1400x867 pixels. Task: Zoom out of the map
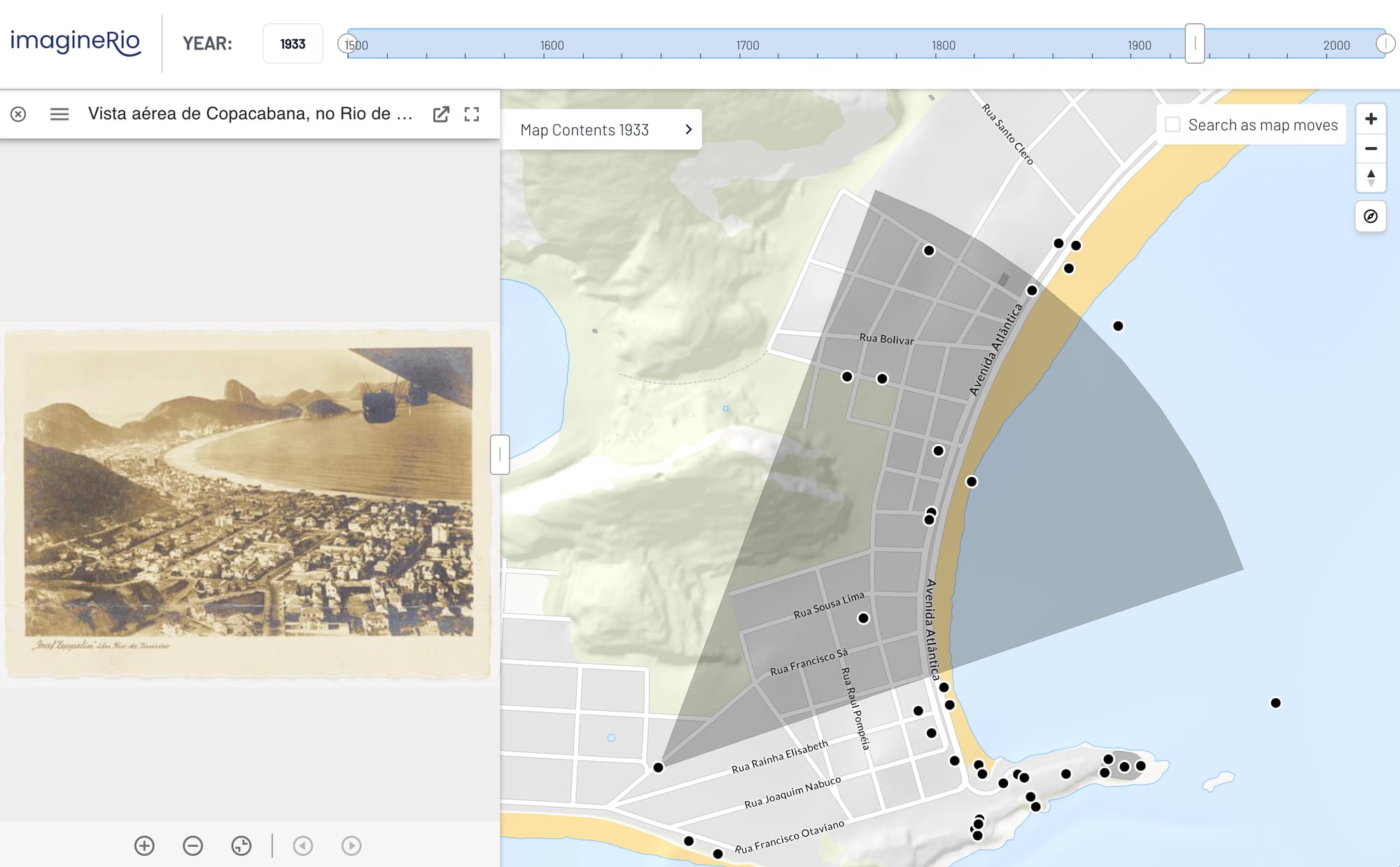(1371, 148)
